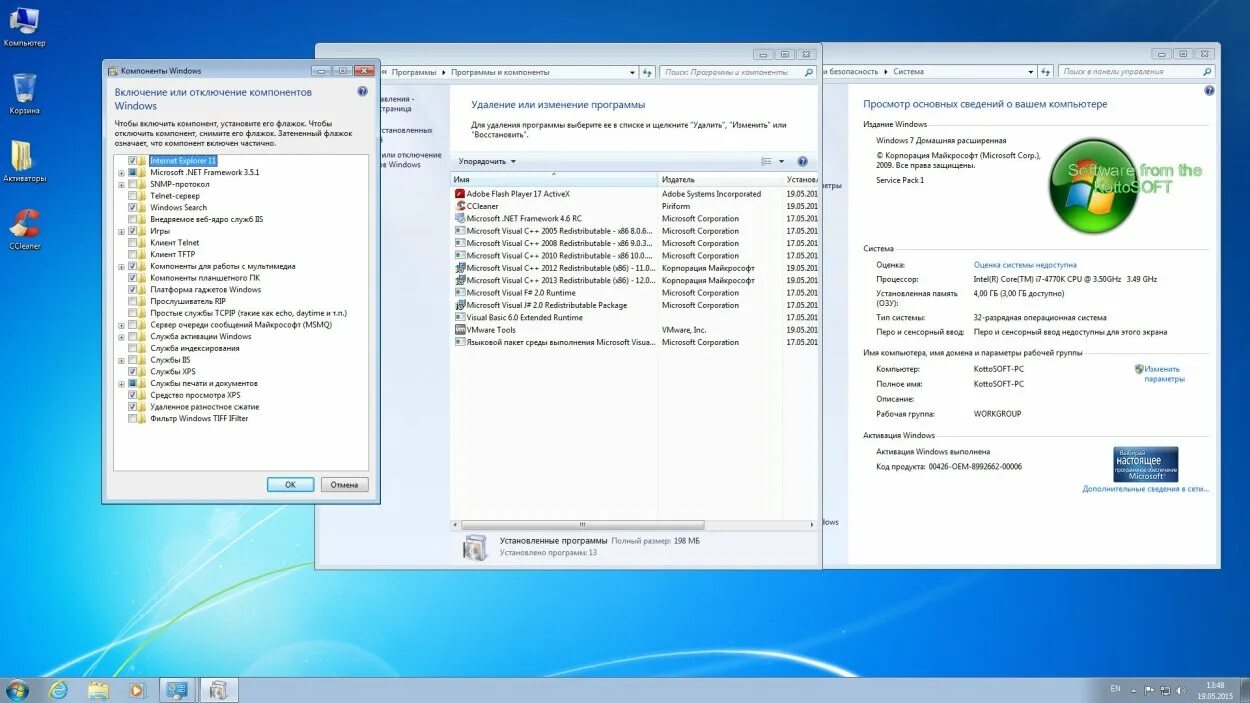Check the Фильтр Windows TIFF IFilter checkbox
This screenshot has height=703, width=1250.
pyautogui.click(x=132, y=419)
